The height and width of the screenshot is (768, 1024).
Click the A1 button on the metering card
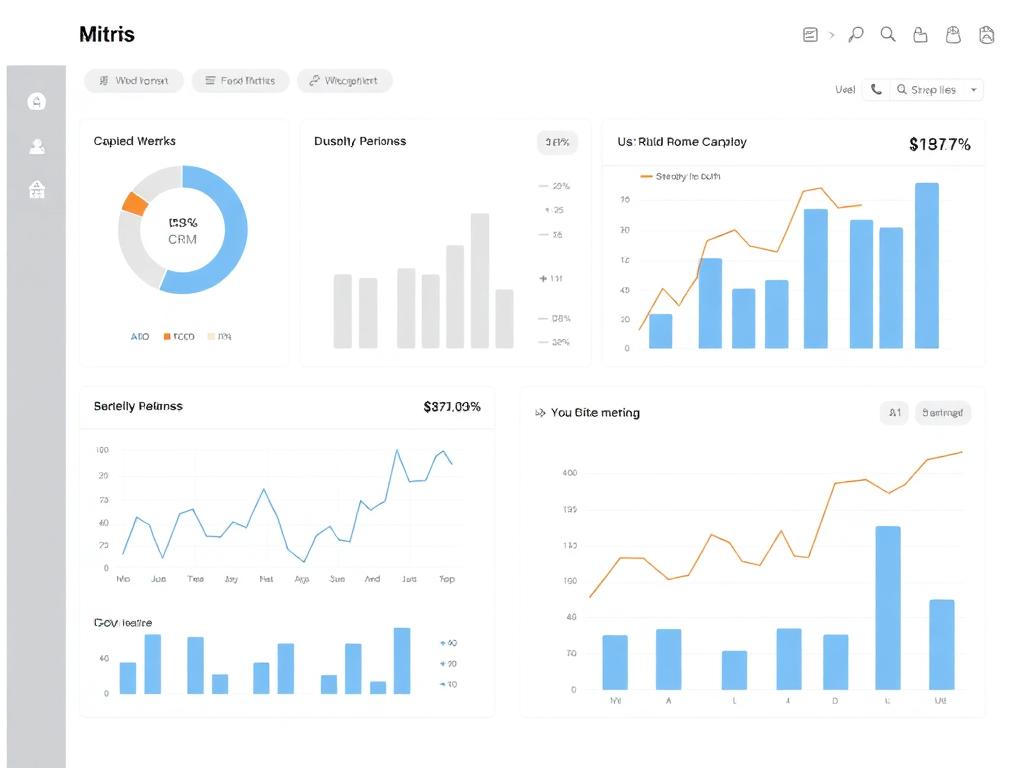[894, 412]
